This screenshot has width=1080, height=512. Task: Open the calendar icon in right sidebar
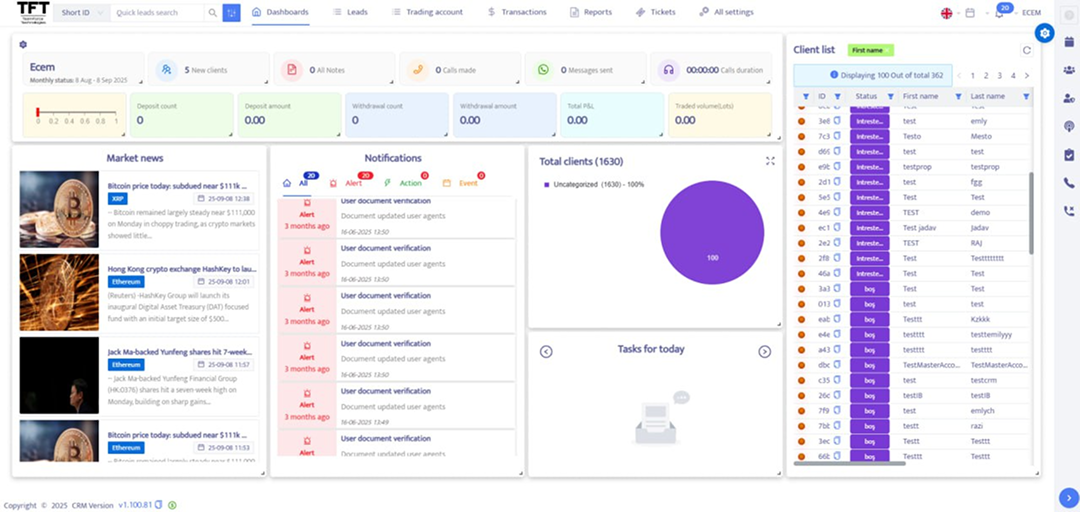coord(1069,41)
